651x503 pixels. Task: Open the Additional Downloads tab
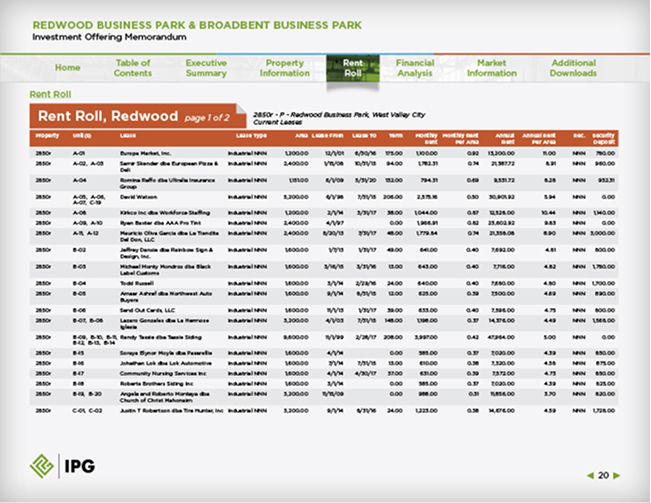(x=573, y=68)
